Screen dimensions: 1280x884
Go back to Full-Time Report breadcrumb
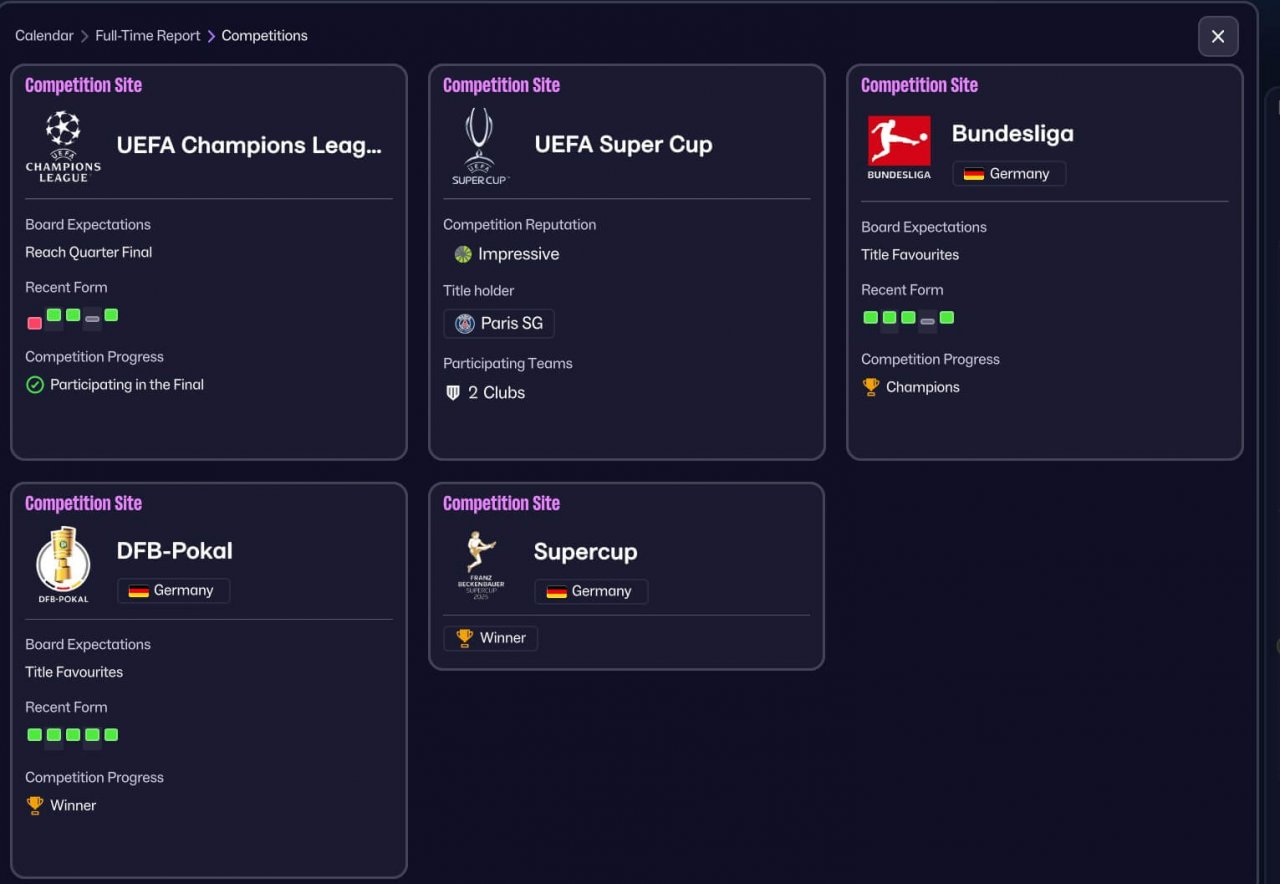tap(148, 35)
